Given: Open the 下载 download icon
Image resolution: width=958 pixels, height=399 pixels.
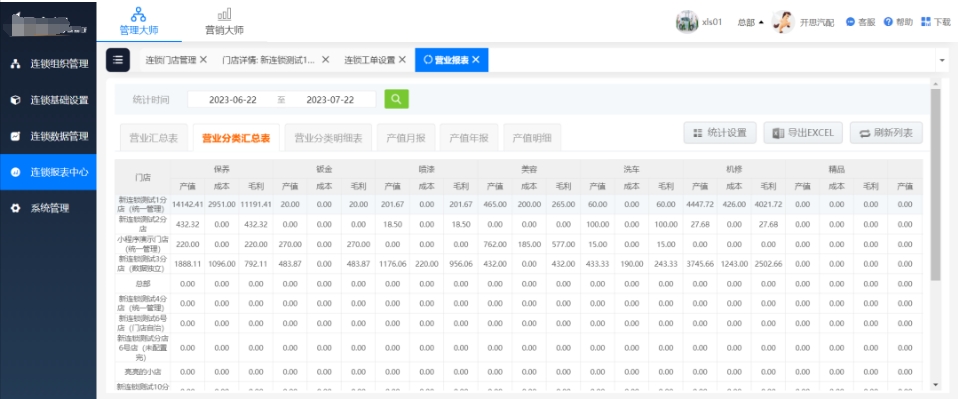Looking at the screenshot, I should [926, 22].
